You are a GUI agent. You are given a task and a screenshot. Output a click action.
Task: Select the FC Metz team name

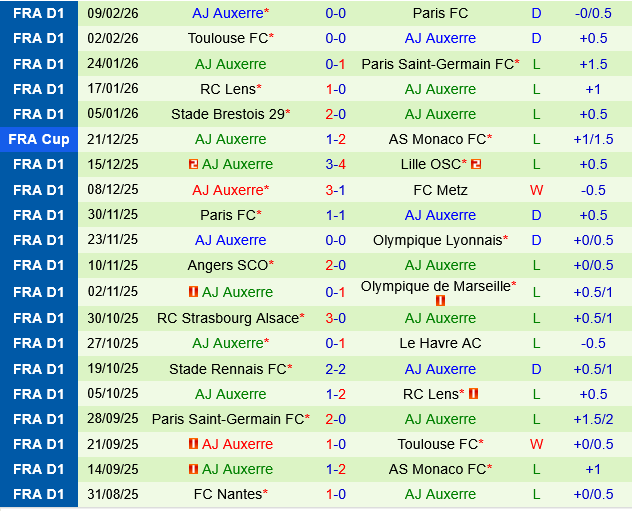pos(440,189)
